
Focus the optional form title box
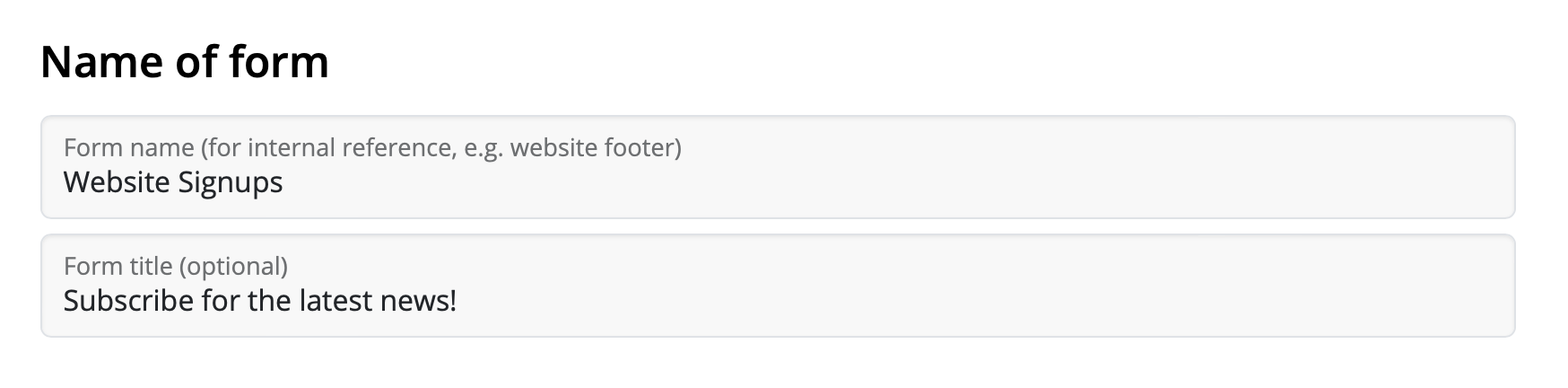[x=778, y=286]
